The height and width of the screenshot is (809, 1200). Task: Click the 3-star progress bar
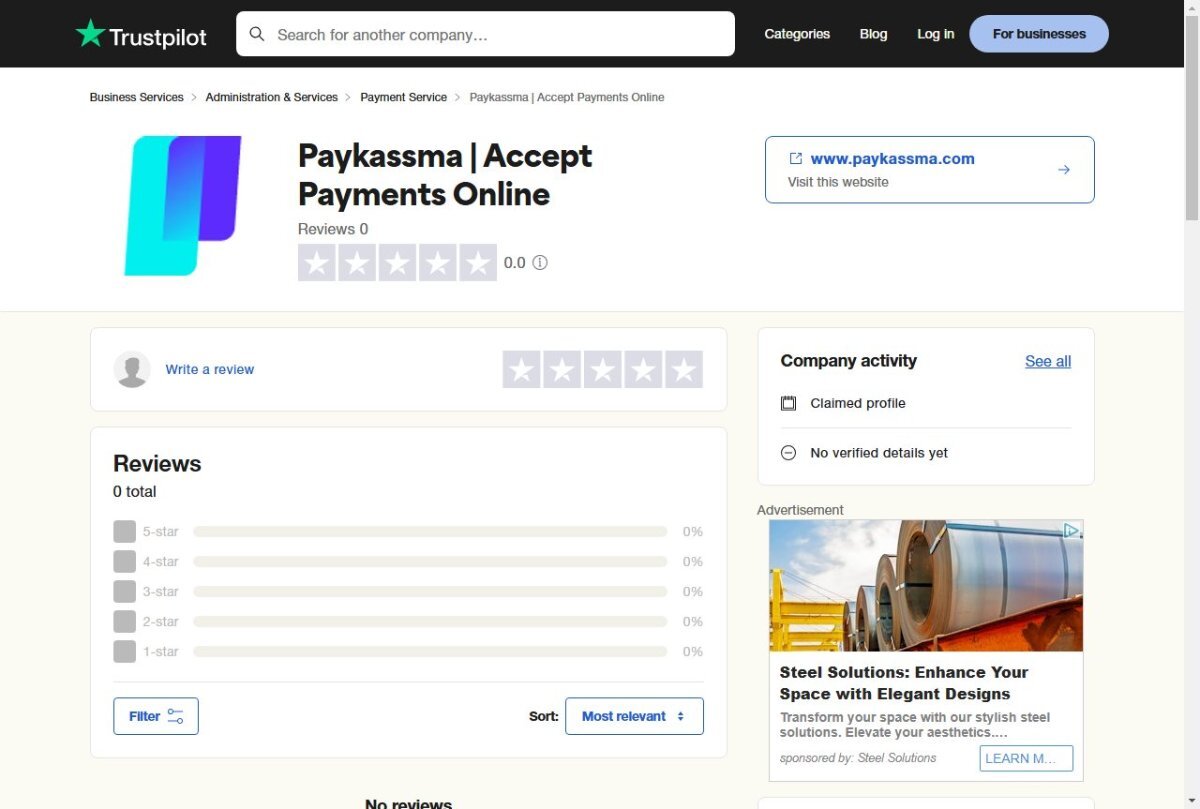[x=430, y=591]
